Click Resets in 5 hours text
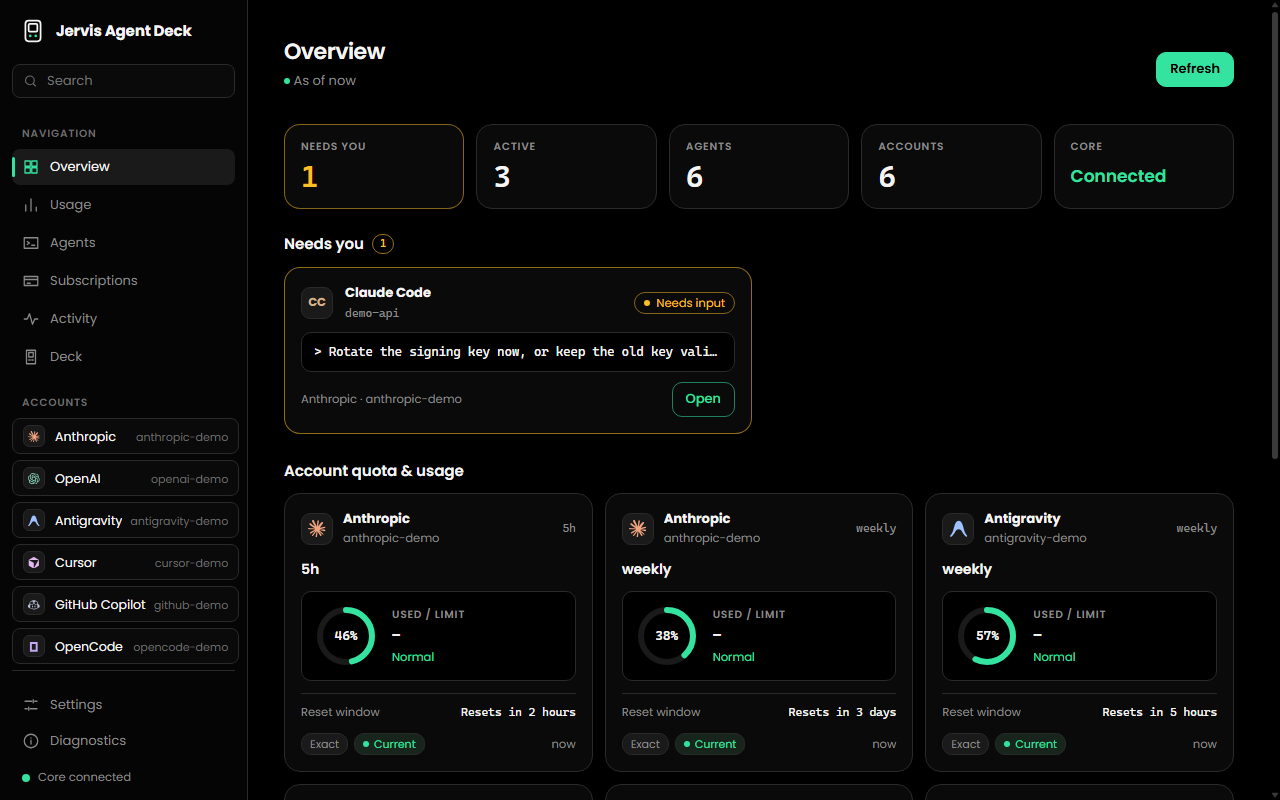This screenshot has width=1280, height=800. (x=1160, y=712)
